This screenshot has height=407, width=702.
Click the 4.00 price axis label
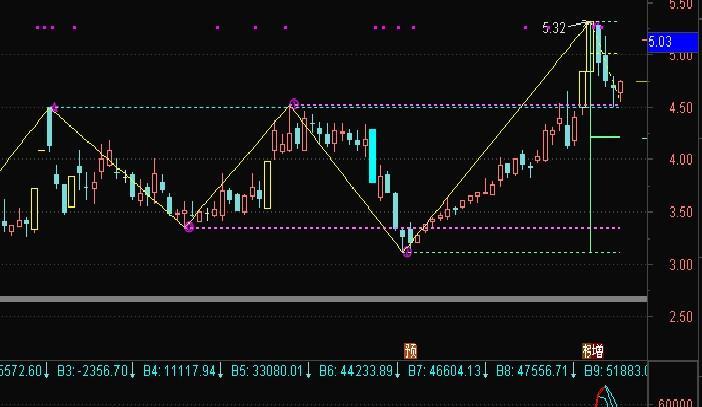click(x=681, y=160)
